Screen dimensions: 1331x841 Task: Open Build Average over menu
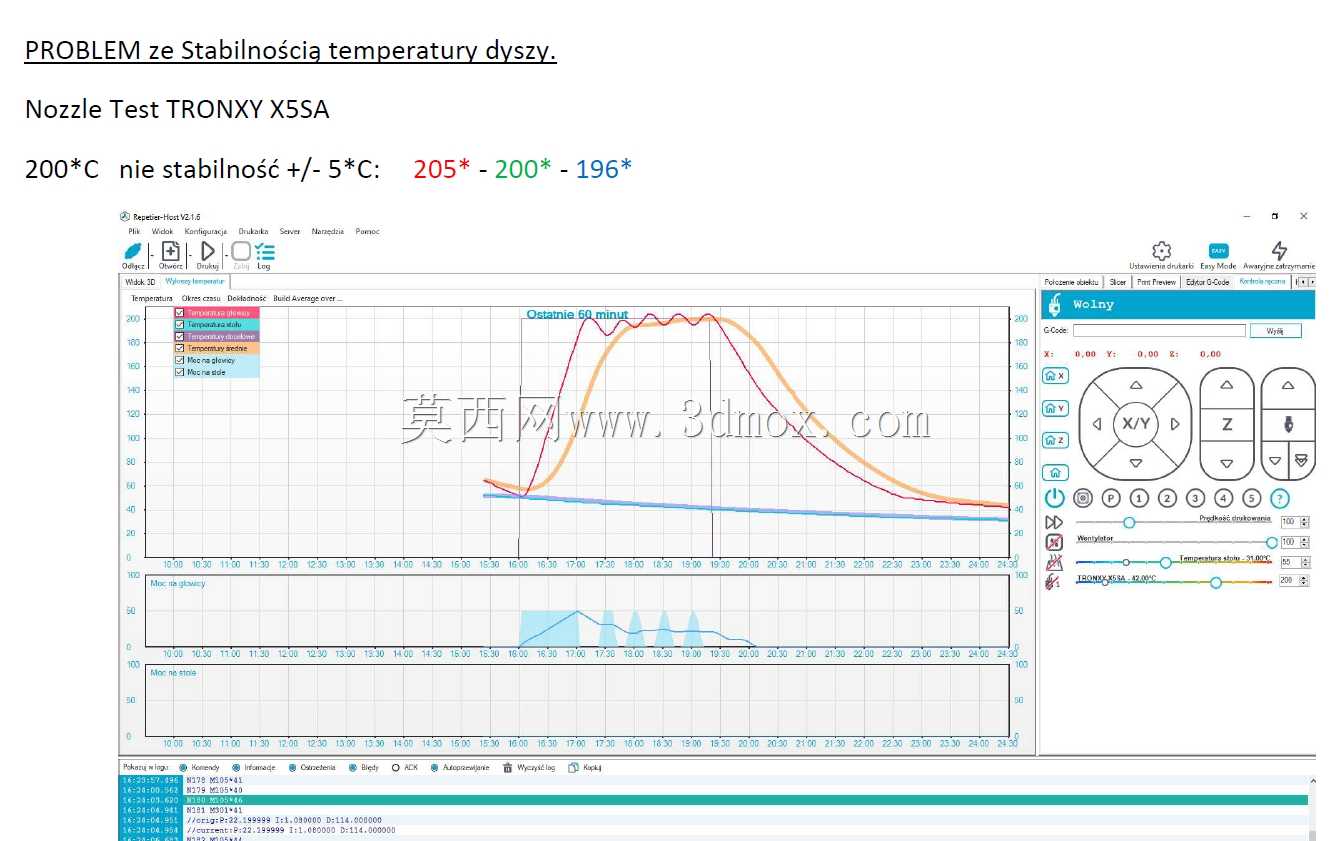308,298
